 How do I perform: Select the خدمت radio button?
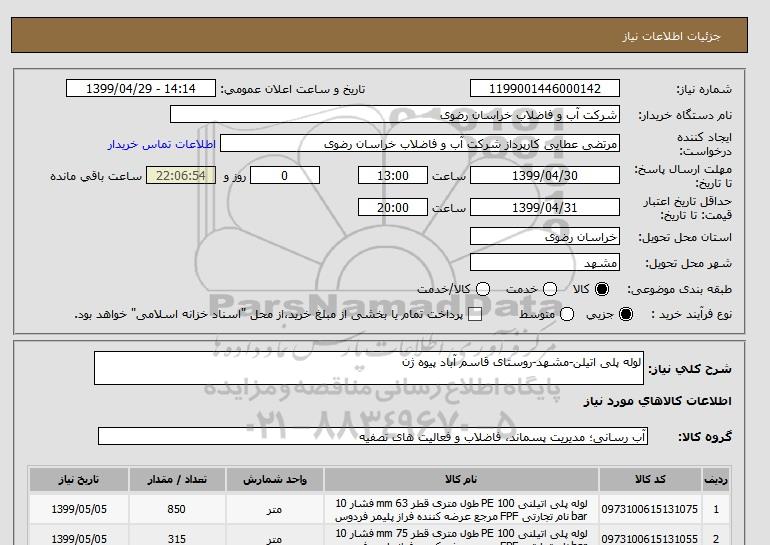[550, 289]
